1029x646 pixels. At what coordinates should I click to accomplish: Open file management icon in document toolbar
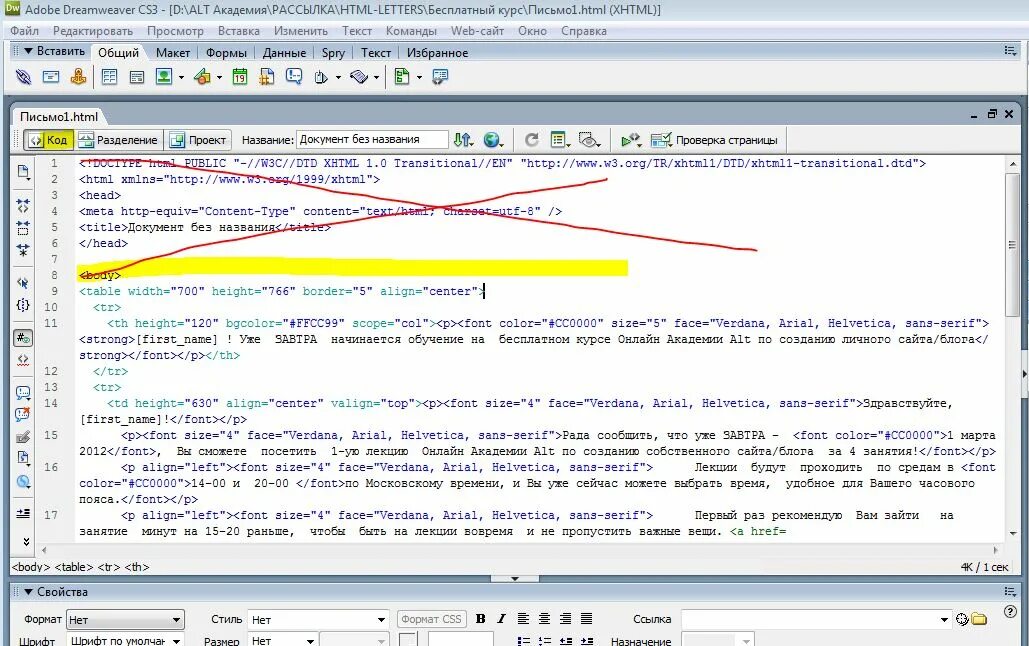click(463, 140)
